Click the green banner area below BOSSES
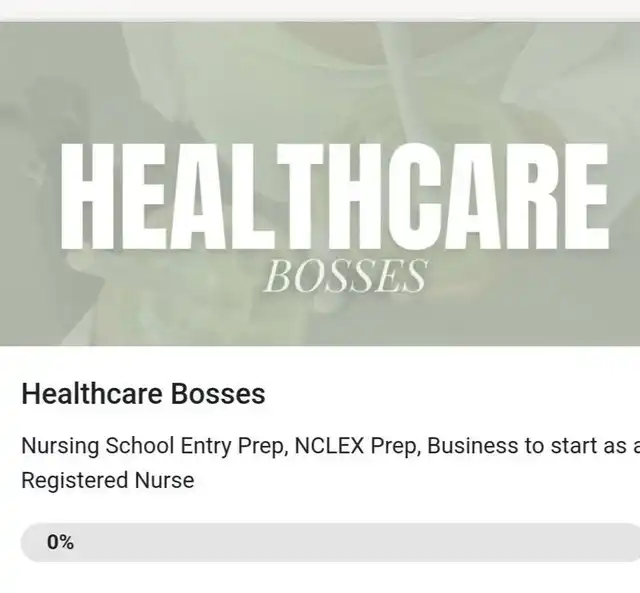 tap(345, 320)
